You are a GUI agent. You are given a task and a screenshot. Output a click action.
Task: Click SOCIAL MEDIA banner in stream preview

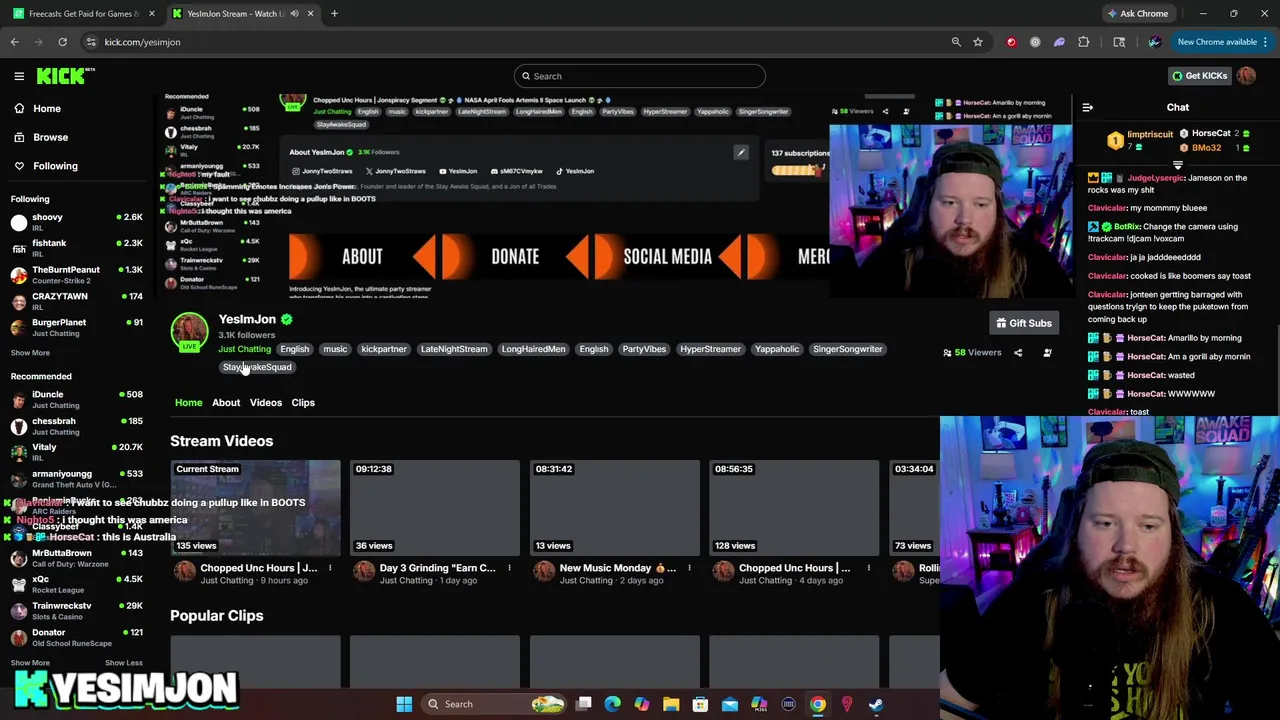click(667, 257)
